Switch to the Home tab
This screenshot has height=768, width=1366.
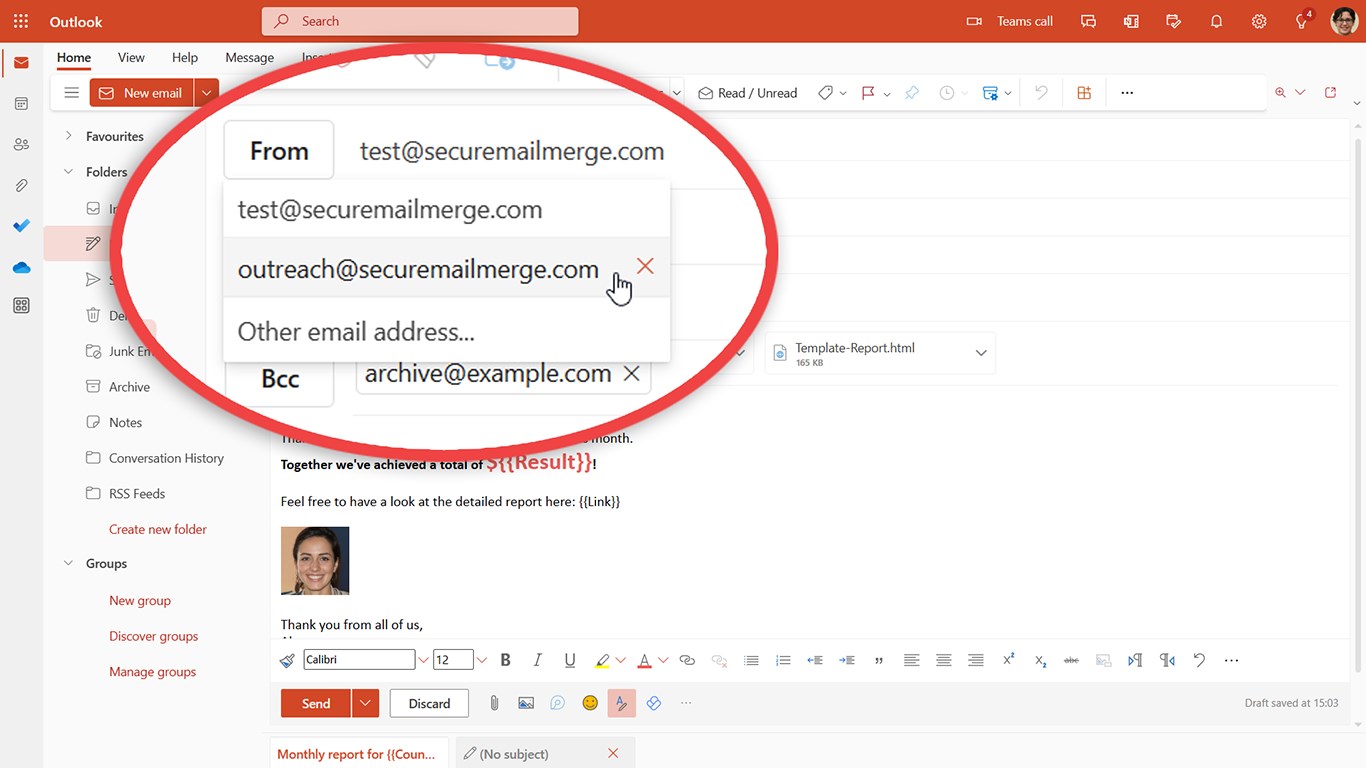tap(74, 58)
